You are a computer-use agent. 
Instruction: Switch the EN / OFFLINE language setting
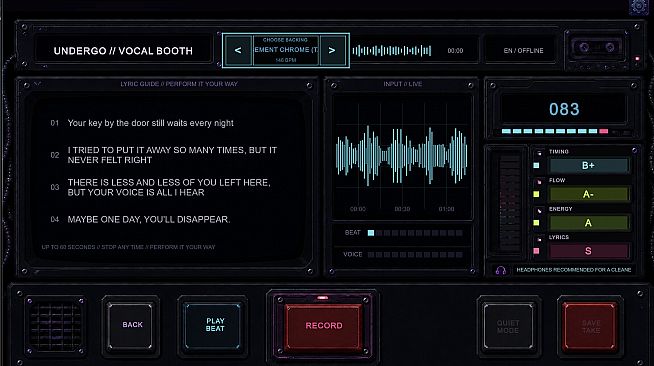tap(523, 50)
